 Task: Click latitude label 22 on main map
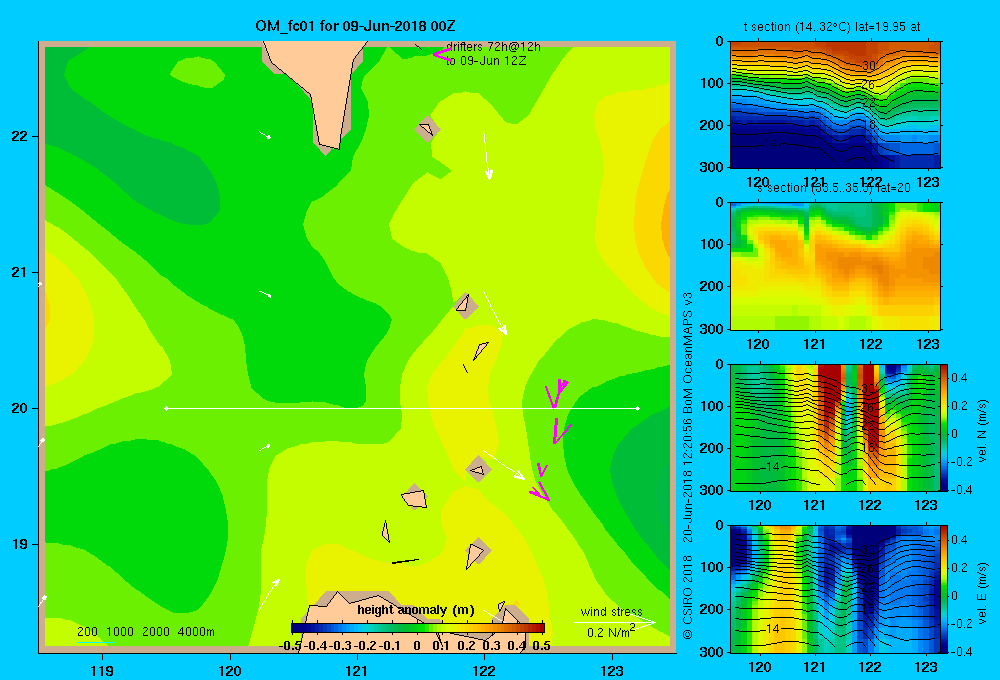point(20,136)
